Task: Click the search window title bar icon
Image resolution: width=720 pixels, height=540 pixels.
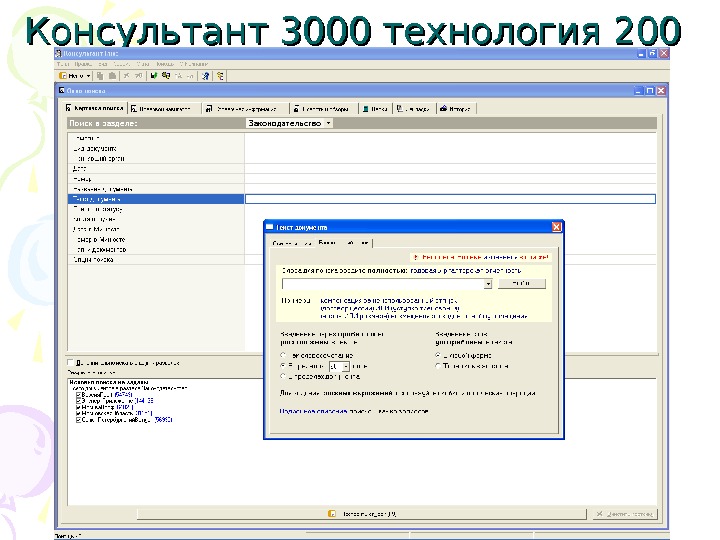Action: (62, 90)
